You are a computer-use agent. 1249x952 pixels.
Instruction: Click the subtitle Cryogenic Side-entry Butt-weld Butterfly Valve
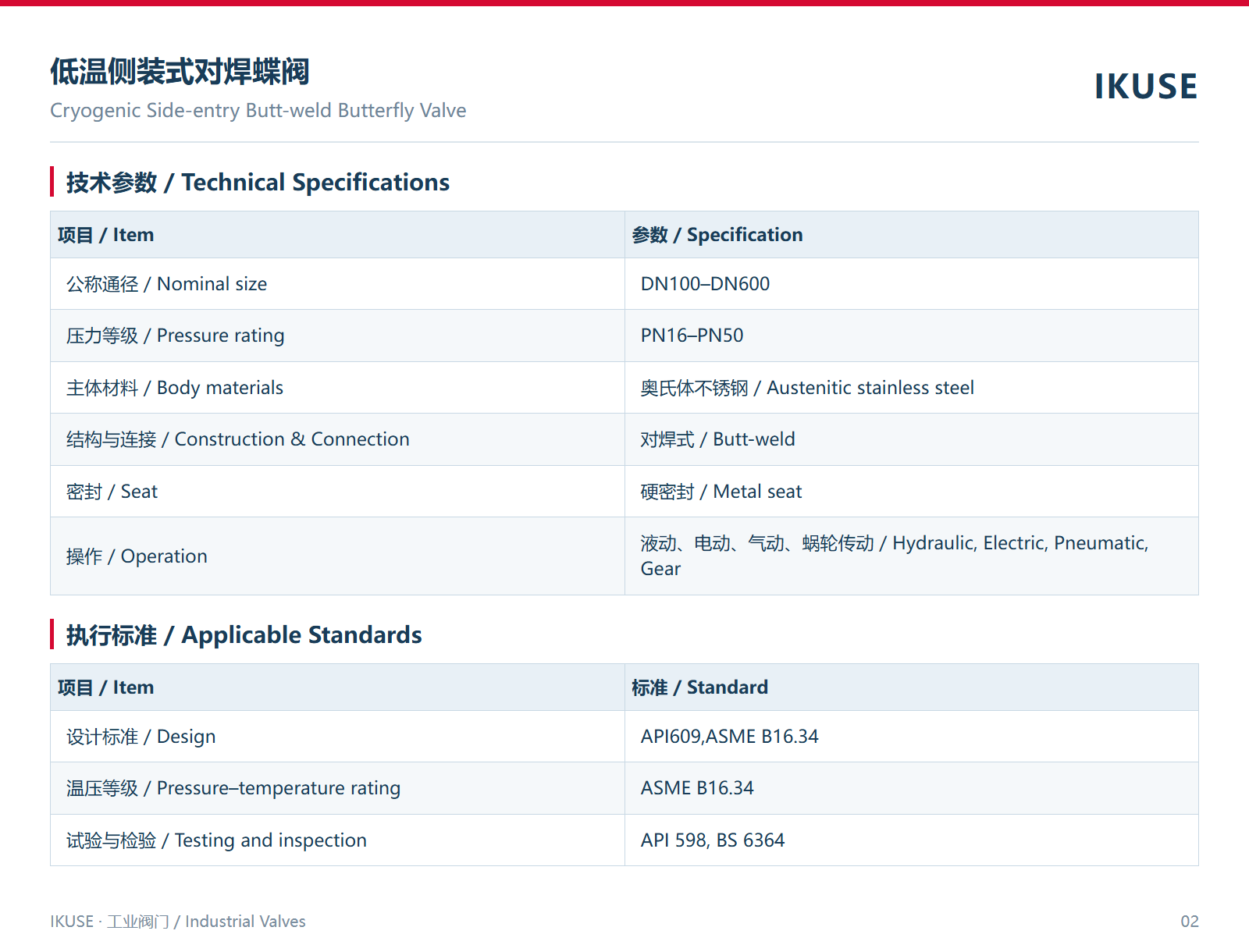click(x=258, y=111)
